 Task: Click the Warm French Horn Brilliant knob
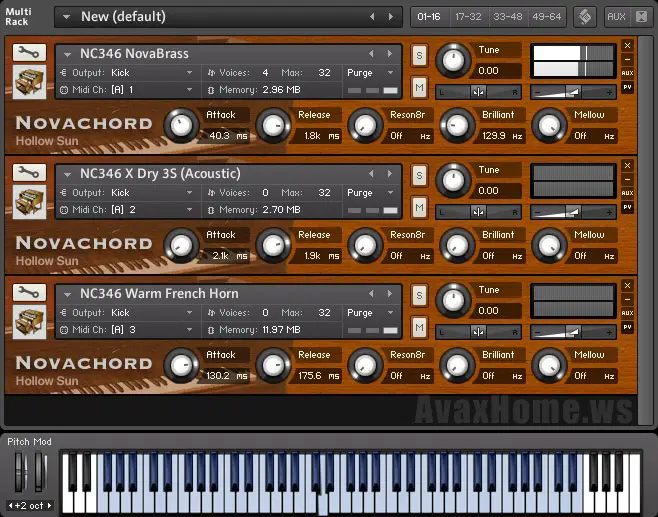(x=457, y=365)
